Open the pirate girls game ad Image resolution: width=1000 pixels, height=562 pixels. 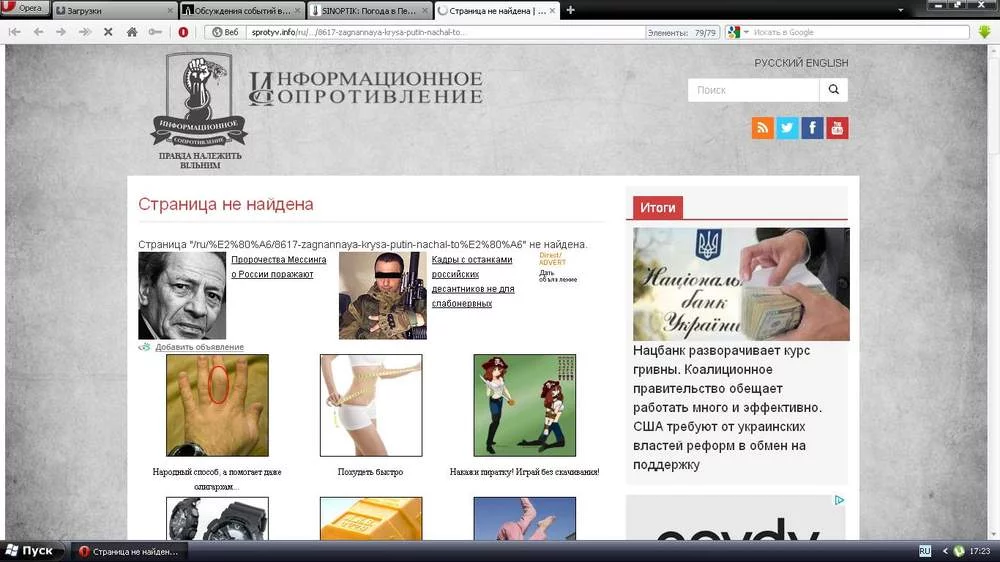[524, 405]
